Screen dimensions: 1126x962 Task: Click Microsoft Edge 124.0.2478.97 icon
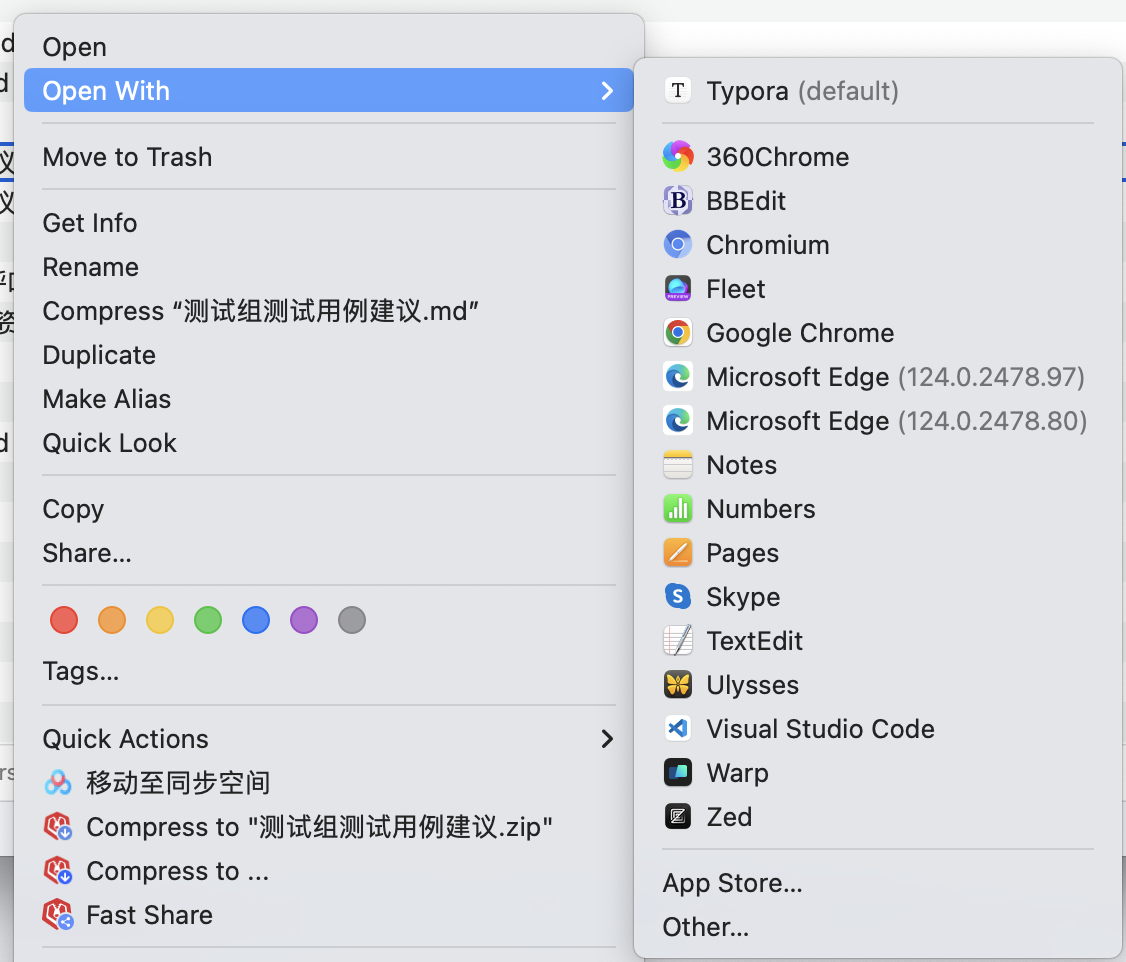pyautogui.click(x=677, y=377)
